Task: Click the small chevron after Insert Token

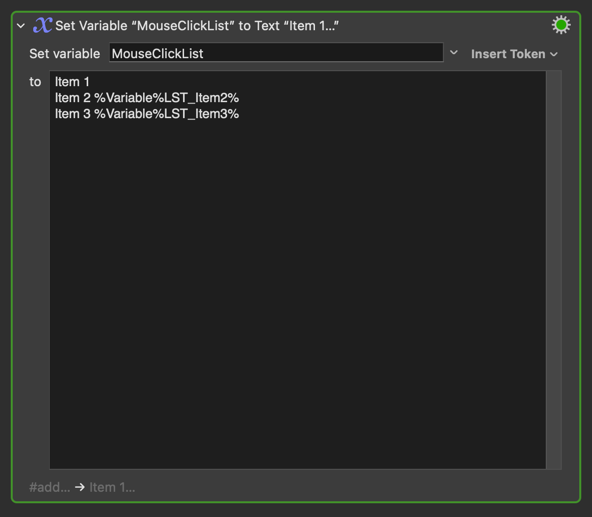Action: click(554, 54)
